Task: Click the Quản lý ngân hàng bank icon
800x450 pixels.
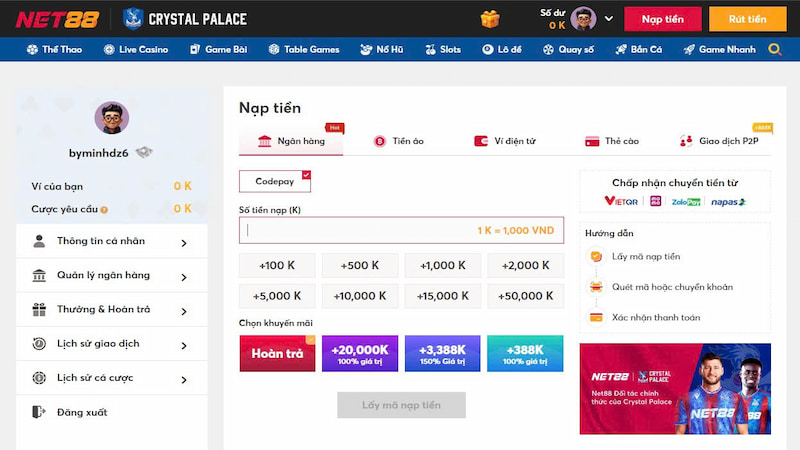Action: (x=39, y=275)
